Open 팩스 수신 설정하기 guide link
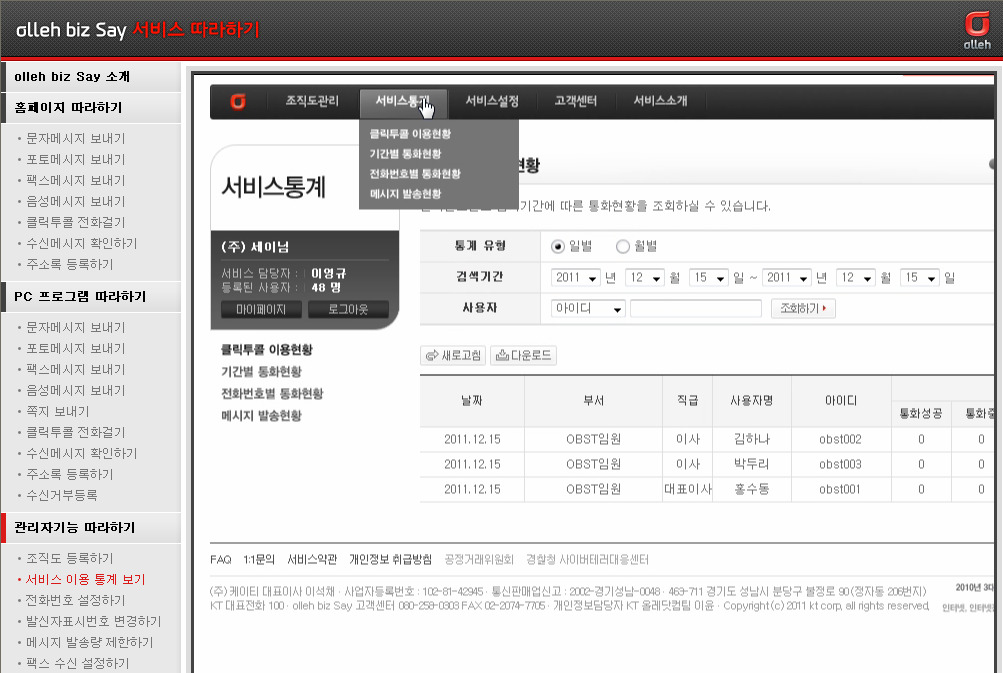Viewport: 1003px width, 673px height. tap(77, 663)
